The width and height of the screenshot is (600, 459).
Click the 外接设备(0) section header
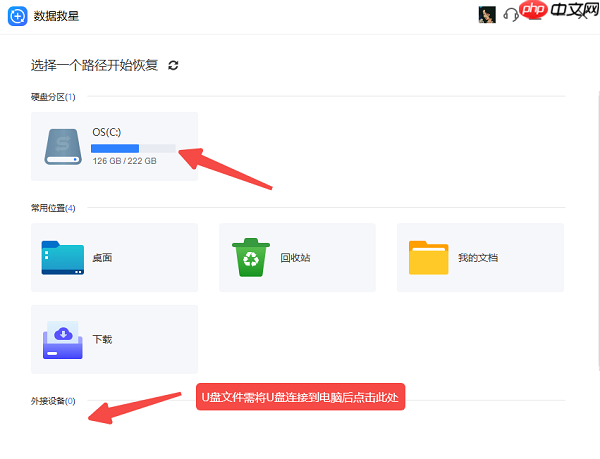pos(53,401)
